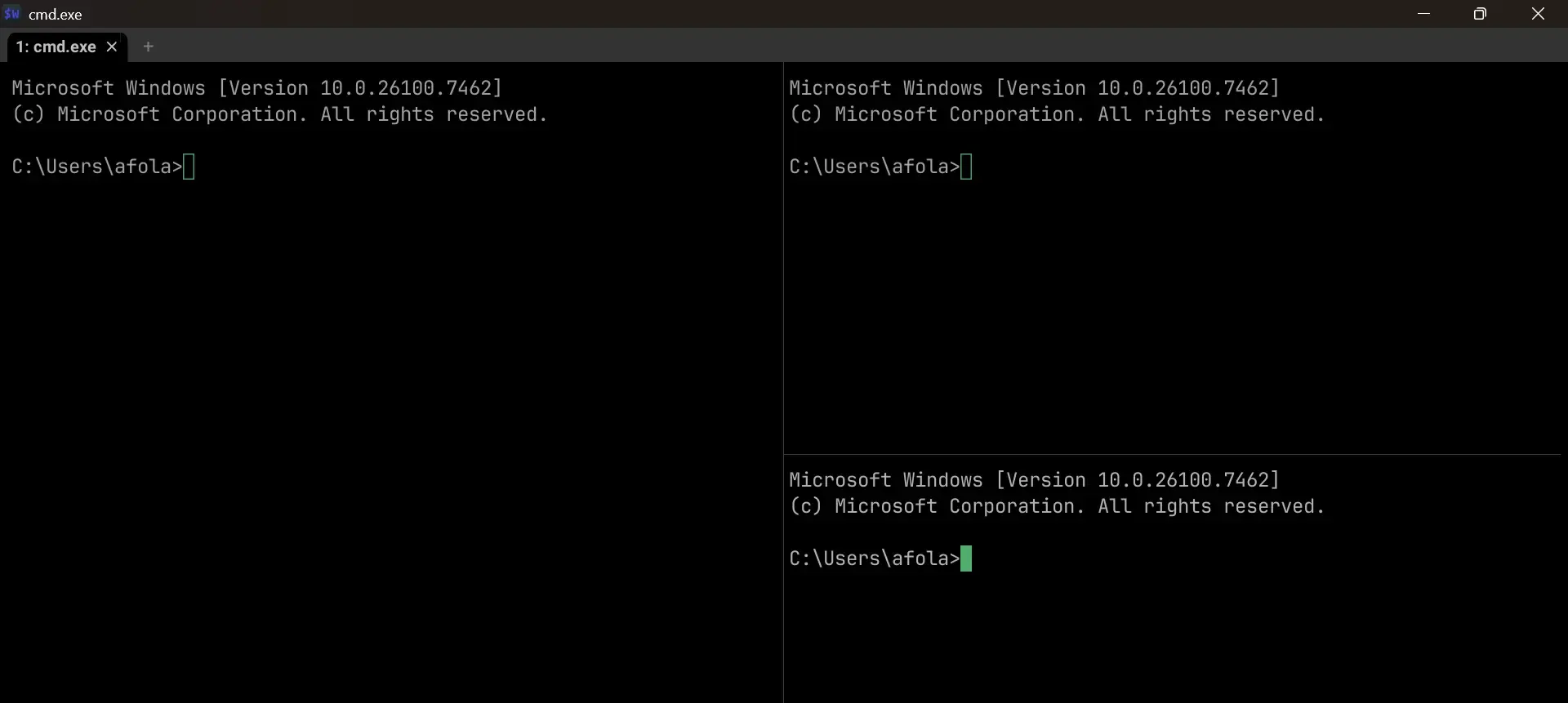Click the "C:\Users\afola>" prompt in top-right pane
This screenshot has width=1568, height=703.
coord(875,167)
